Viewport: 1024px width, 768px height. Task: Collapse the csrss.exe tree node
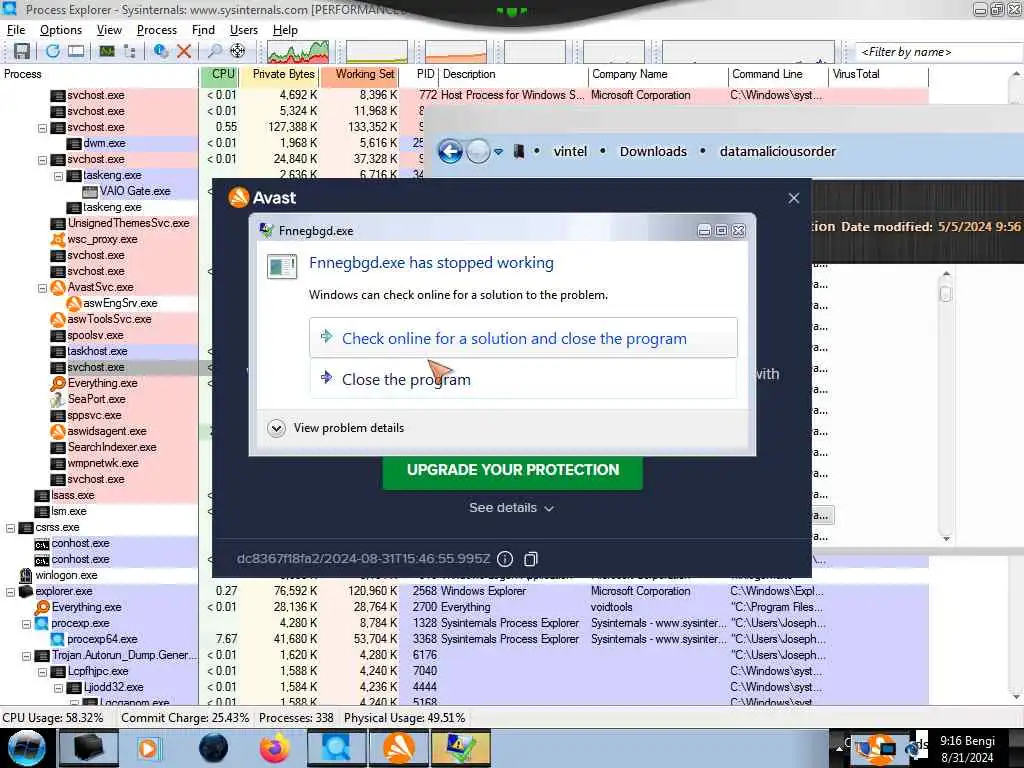pos(10,528)
